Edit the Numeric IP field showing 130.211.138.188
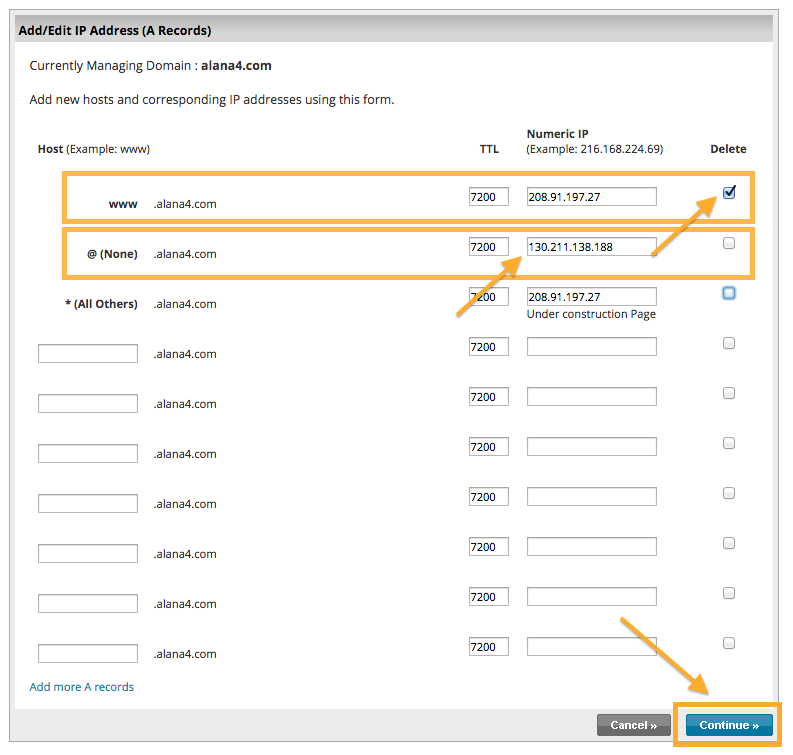This screenshot has width=793, height=755. tap(591, 247)
